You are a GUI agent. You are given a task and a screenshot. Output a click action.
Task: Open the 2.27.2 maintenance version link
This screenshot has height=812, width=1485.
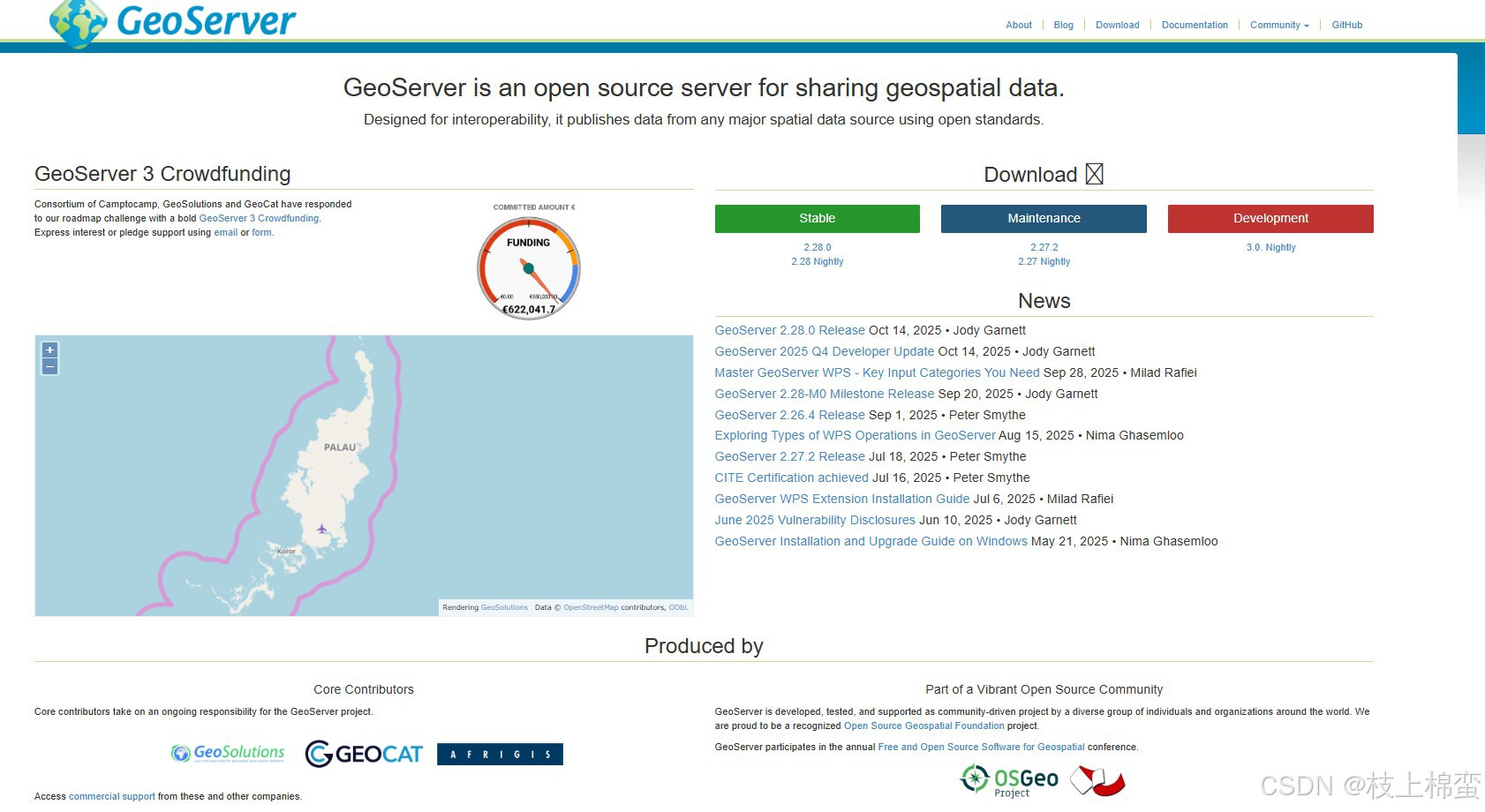pos(1044,248)
